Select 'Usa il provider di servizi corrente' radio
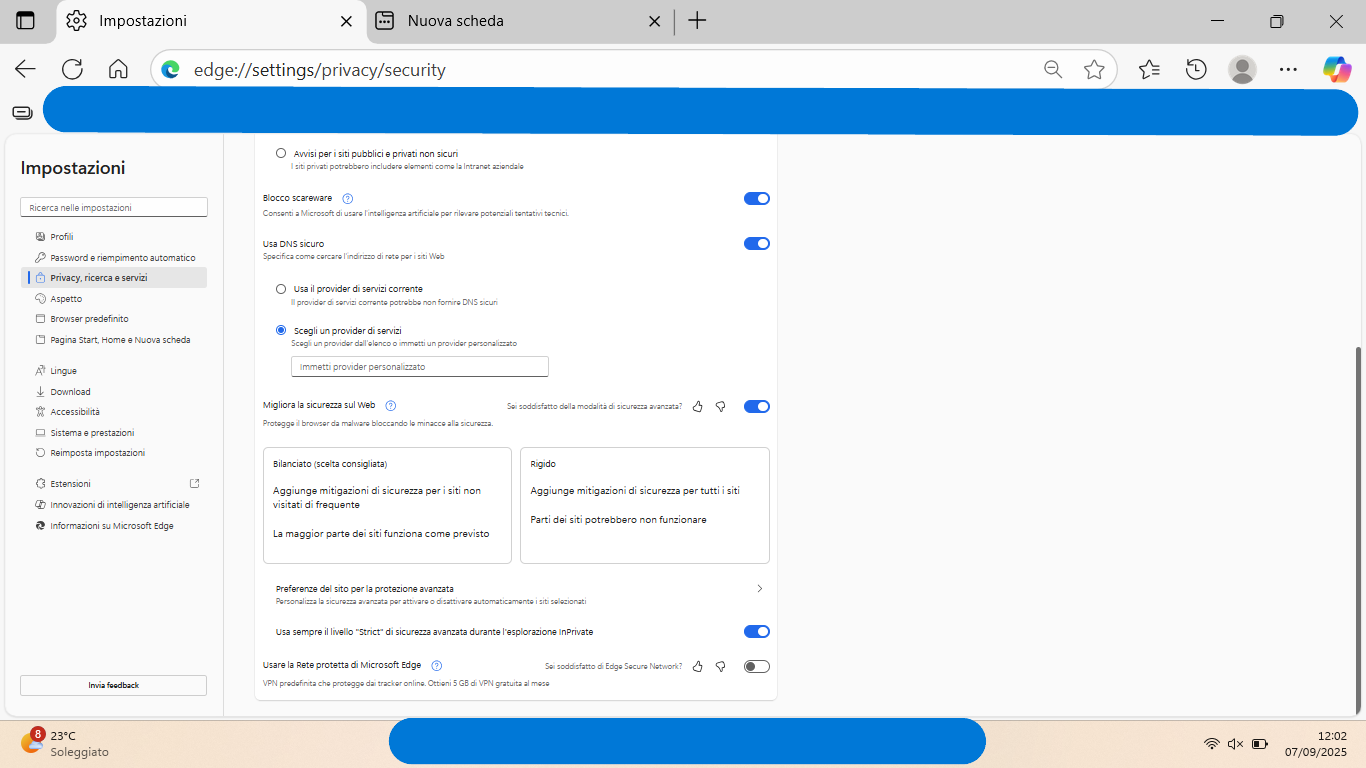Viewport: 1366px width, 768px height. pos(281,289)
